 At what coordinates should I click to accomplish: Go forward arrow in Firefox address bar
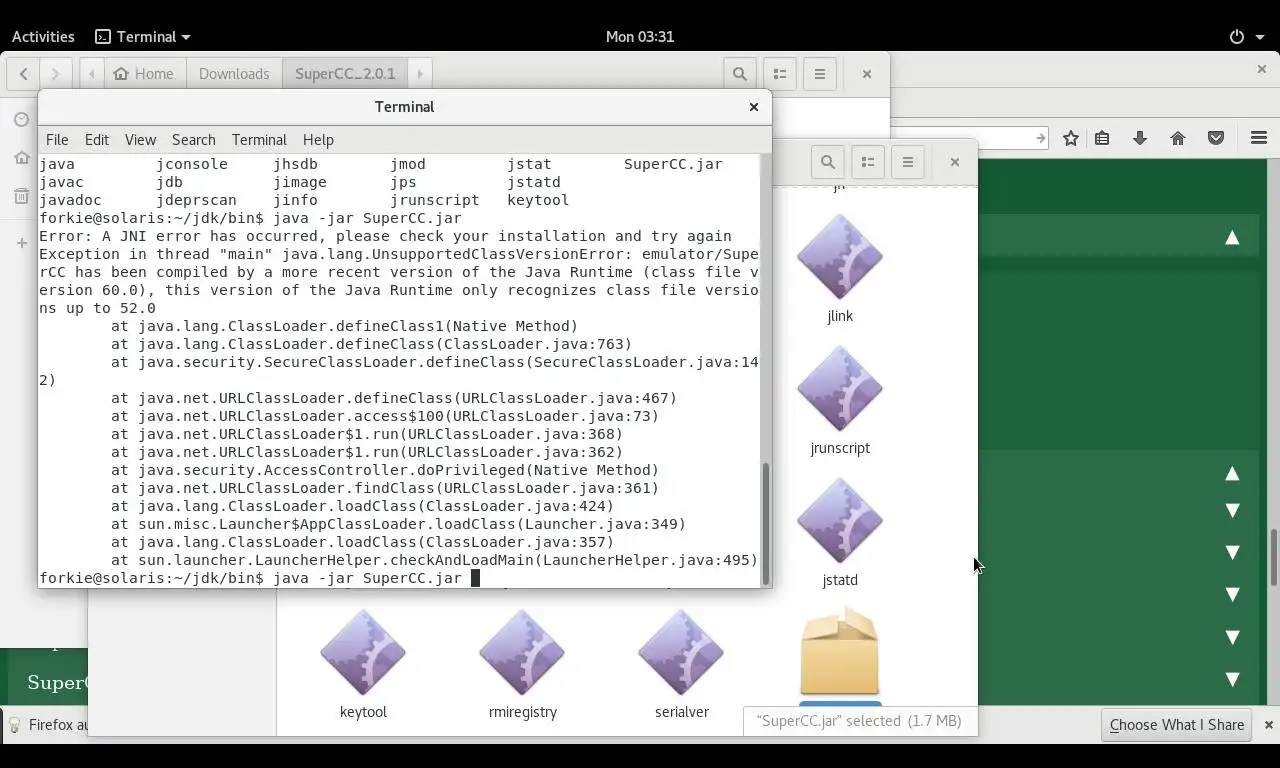1041,139
